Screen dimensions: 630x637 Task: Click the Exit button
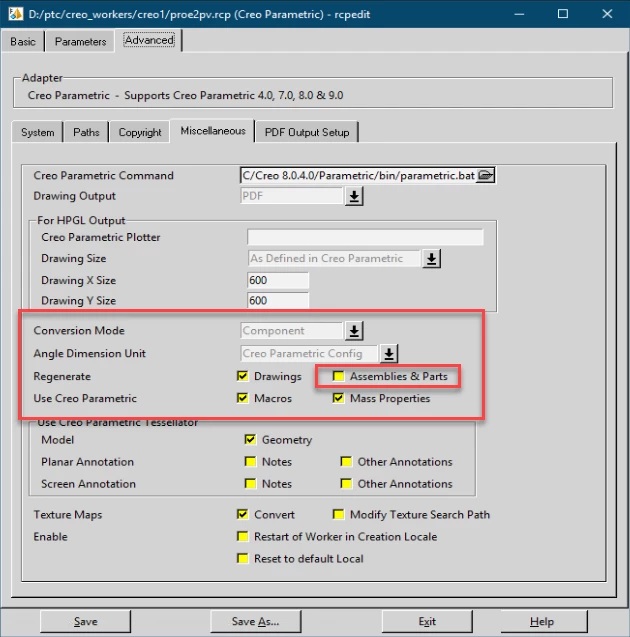click(427, 622)
